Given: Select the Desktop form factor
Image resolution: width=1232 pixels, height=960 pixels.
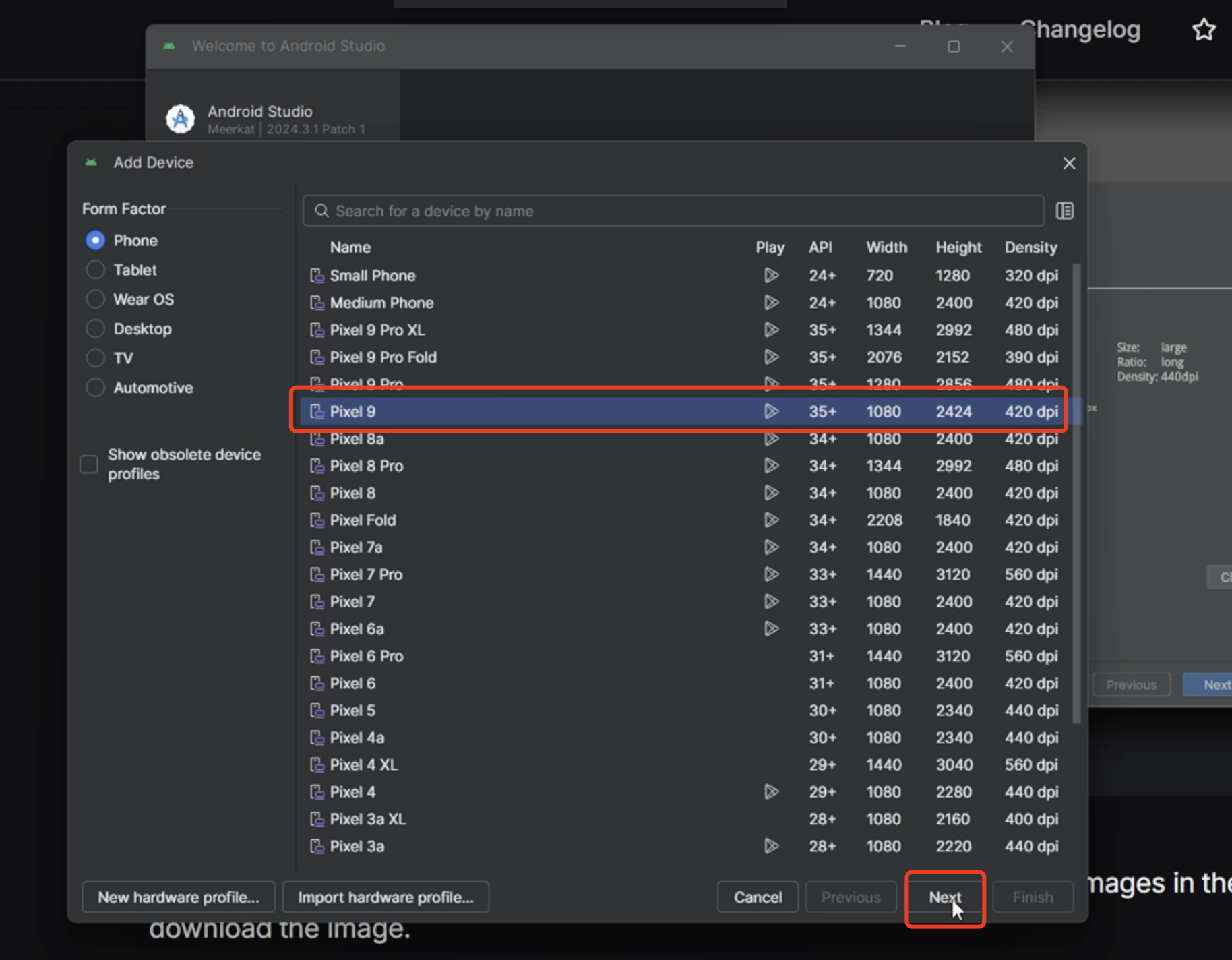Looking at the screenshot, I should point(96,329).
